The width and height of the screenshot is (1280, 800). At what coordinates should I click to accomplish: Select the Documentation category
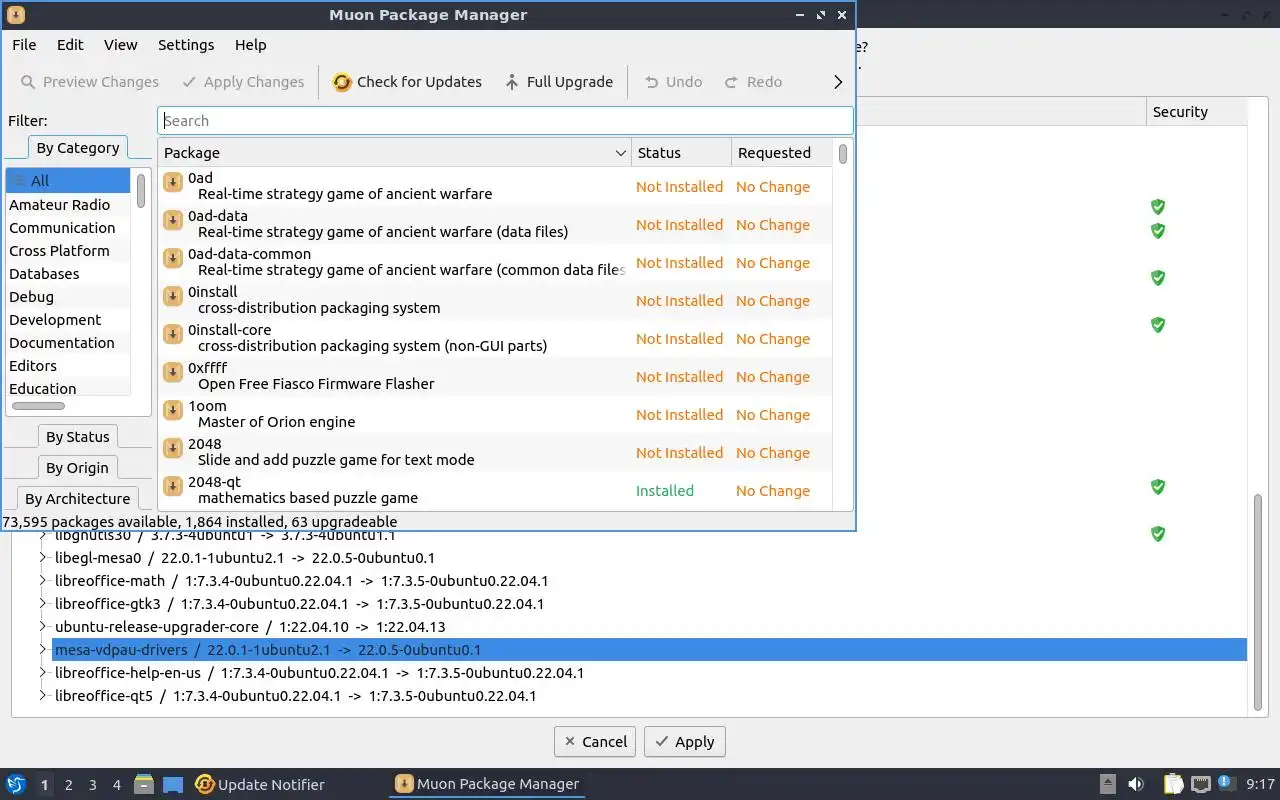click(x=68, y=343)
